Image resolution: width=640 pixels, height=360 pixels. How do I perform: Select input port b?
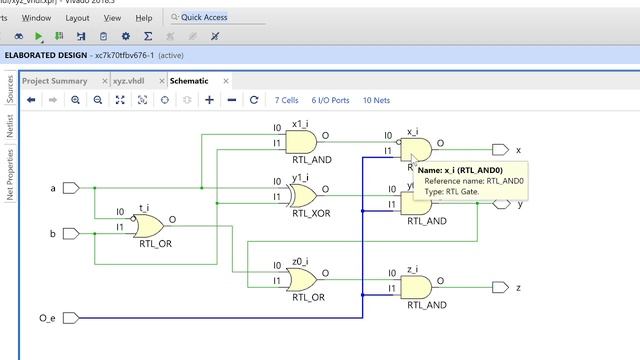click(71, 234)
